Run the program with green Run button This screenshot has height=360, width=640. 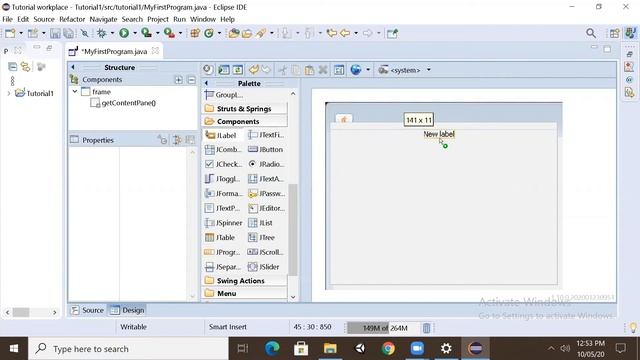coord(124,33)
